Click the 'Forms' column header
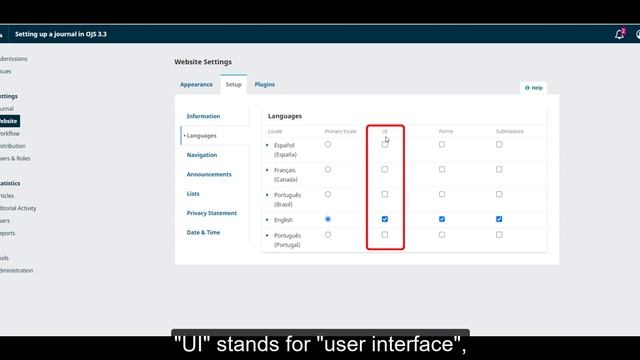The height and width of the screenshot is (360, 640). pyautogui.click(x=446, y=131)
